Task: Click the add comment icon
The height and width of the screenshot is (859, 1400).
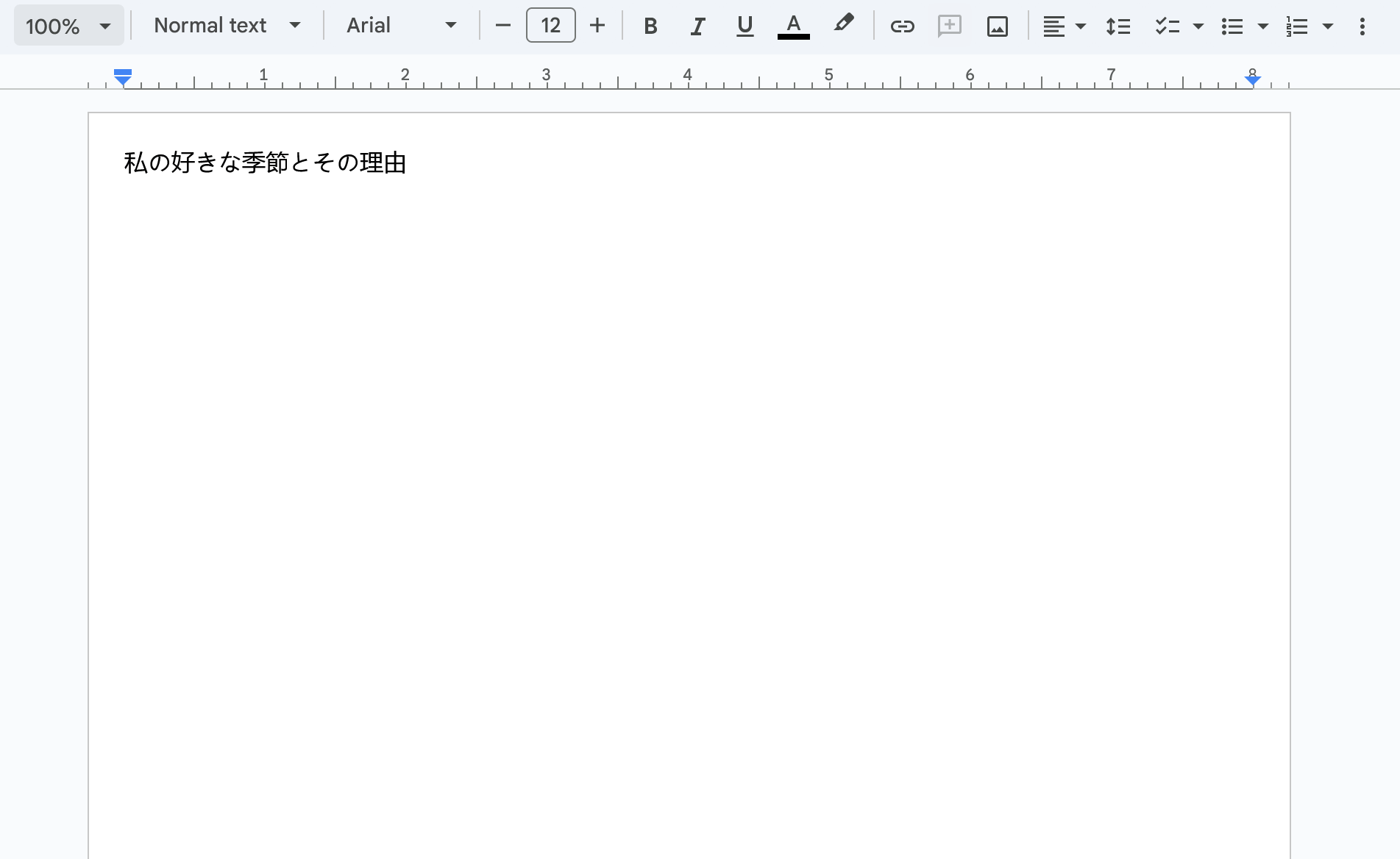Action: tap(949, 26)
